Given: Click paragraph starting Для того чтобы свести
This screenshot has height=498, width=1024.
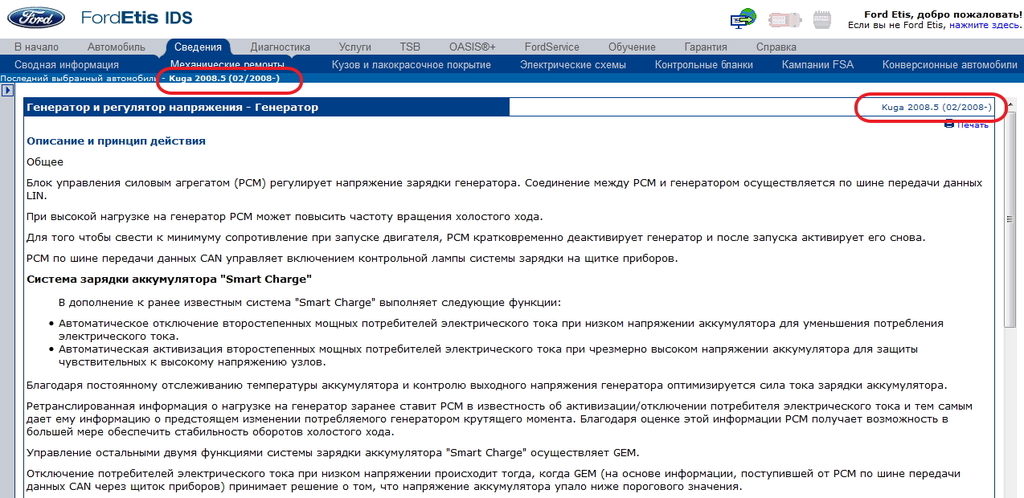Looking at the screenshot, I should point(476,236).
